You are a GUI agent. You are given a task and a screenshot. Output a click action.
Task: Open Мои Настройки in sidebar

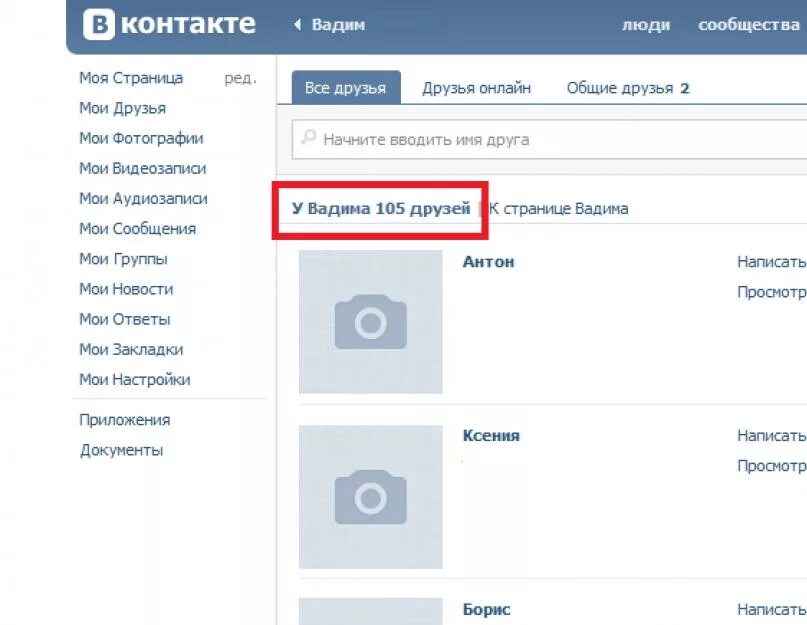135,379
